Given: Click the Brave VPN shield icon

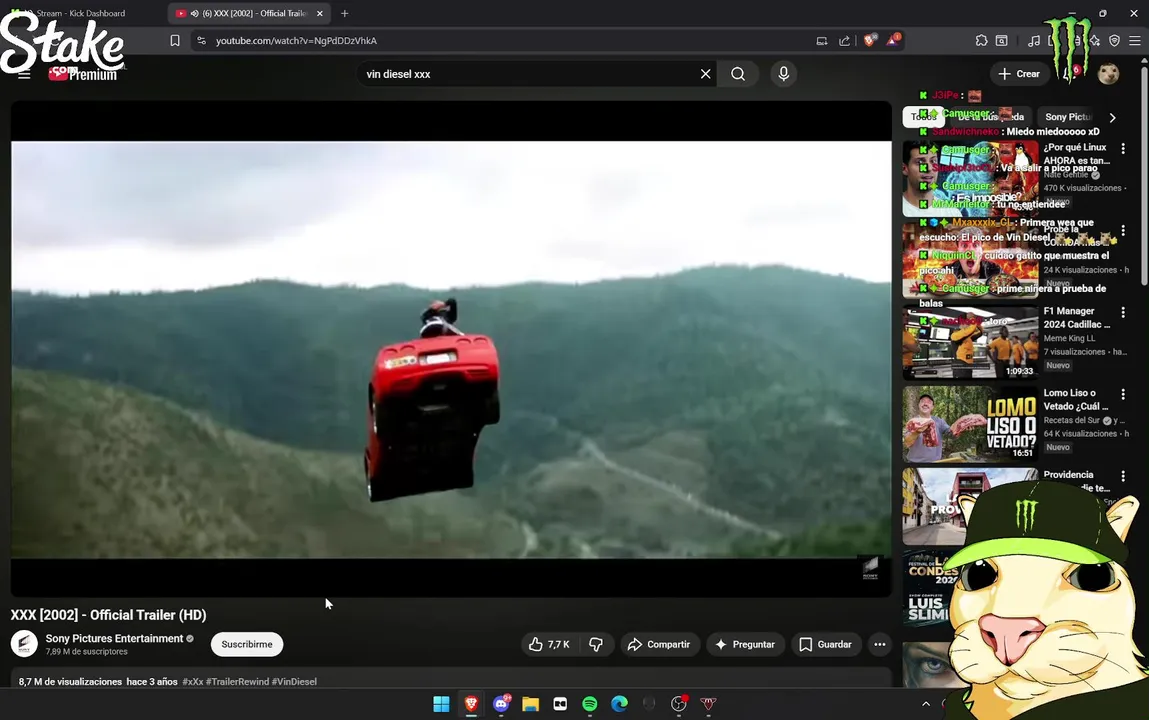Looking at the screenshot, I should point(1114,41).
